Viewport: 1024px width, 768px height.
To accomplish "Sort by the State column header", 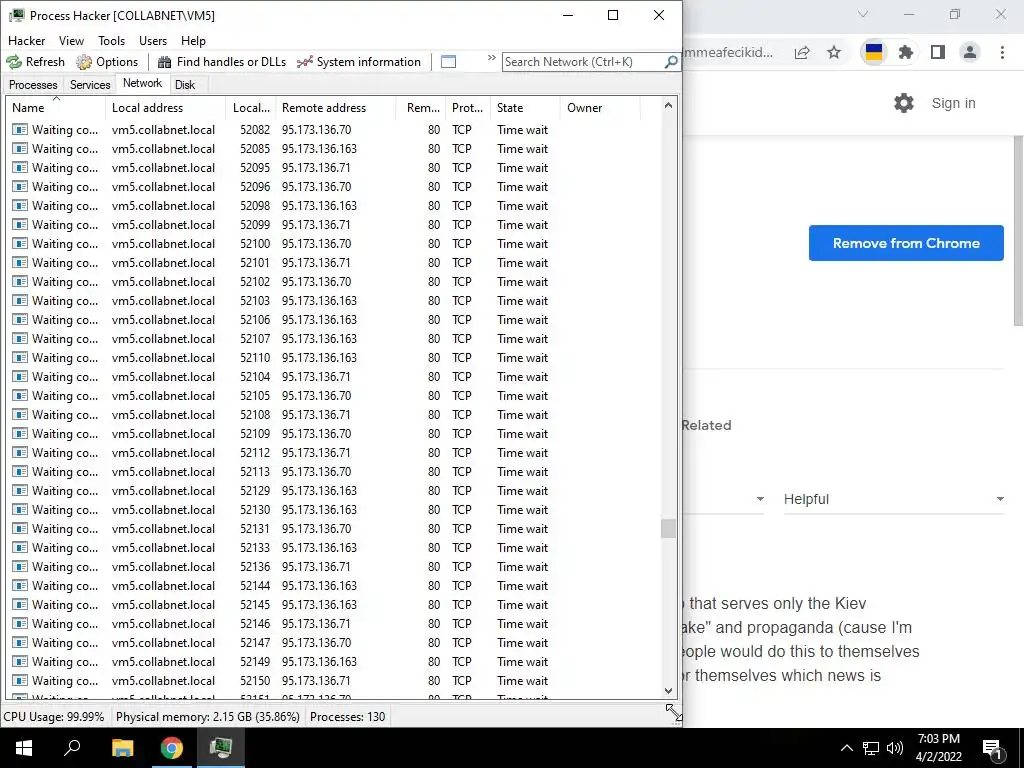I will tap(525, 108).
